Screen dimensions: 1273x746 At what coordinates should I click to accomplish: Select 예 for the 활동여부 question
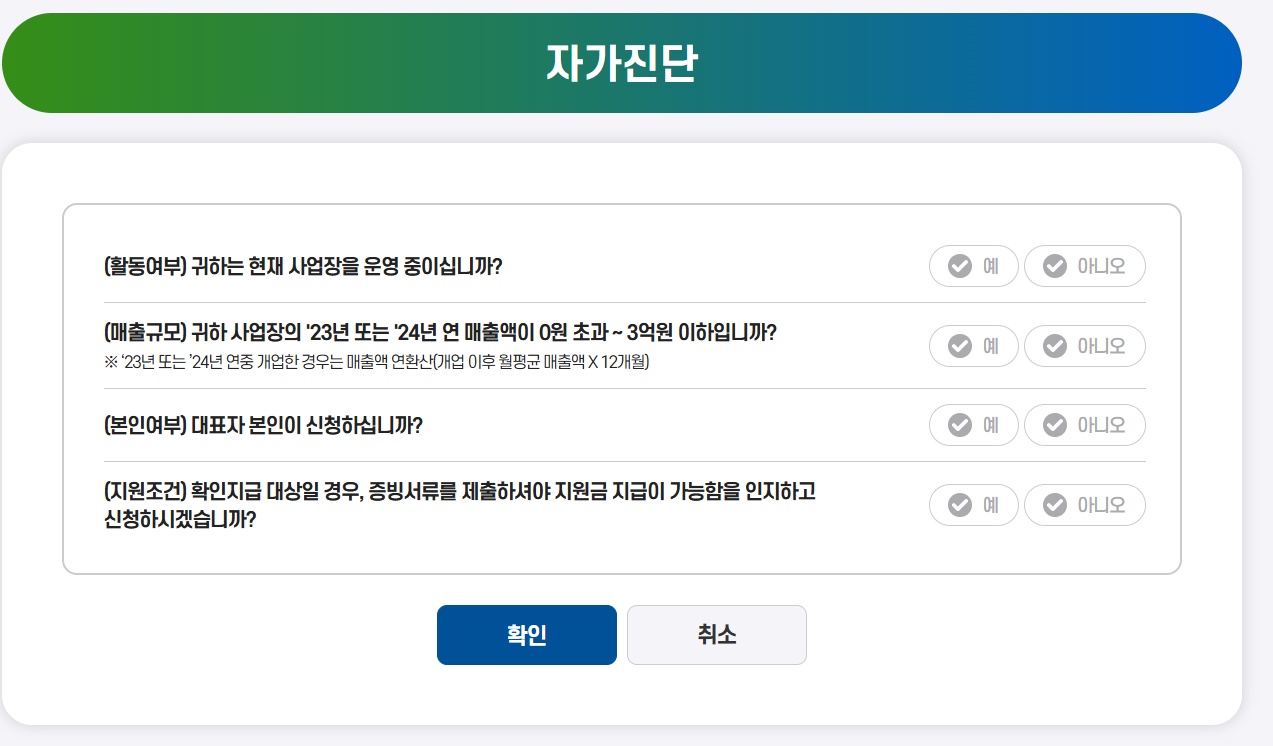click(973, 266)
